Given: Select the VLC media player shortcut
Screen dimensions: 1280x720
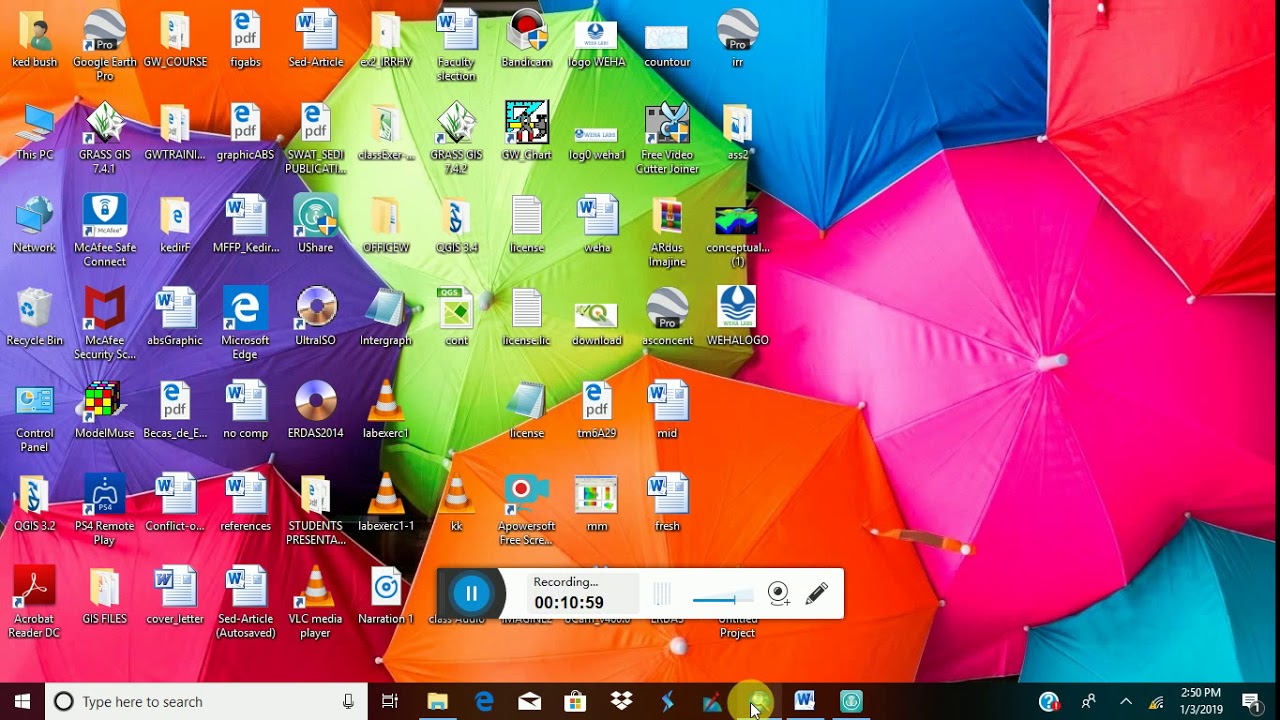Looking at the screenshot, I should (316, 603).
